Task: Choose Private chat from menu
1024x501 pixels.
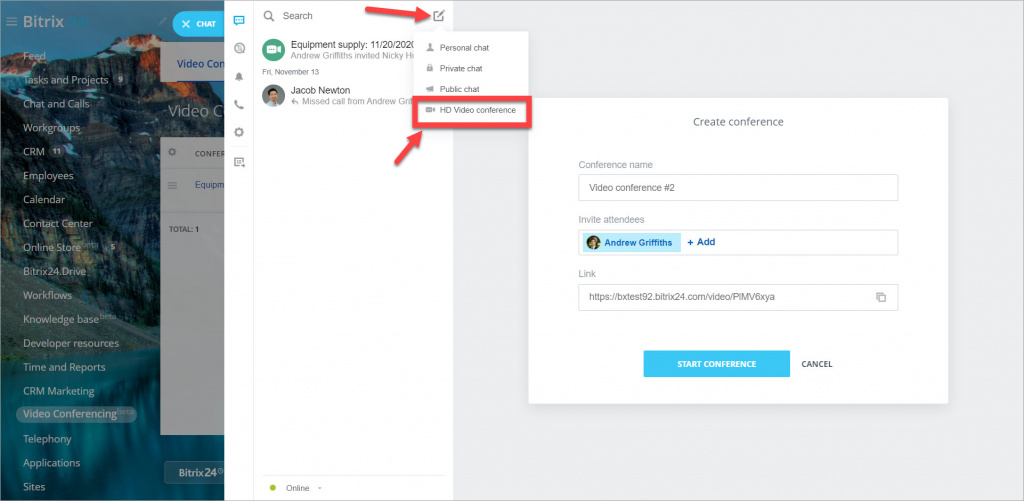Action: (x=460, y=68)
